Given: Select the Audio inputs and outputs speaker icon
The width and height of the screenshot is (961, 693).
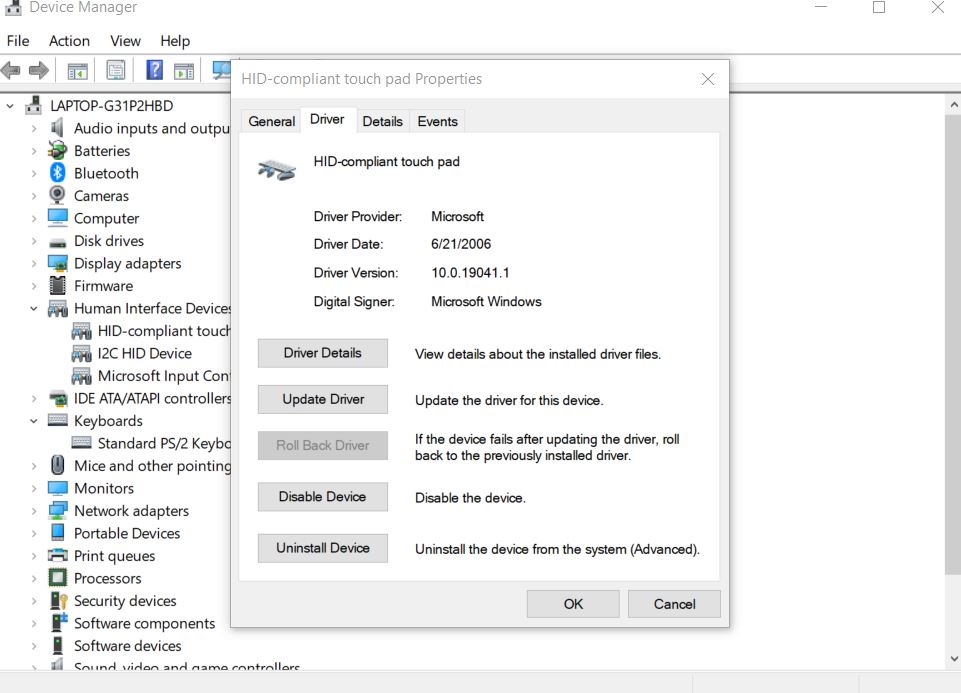Looking at the screenshot, I should click(58, 128).
